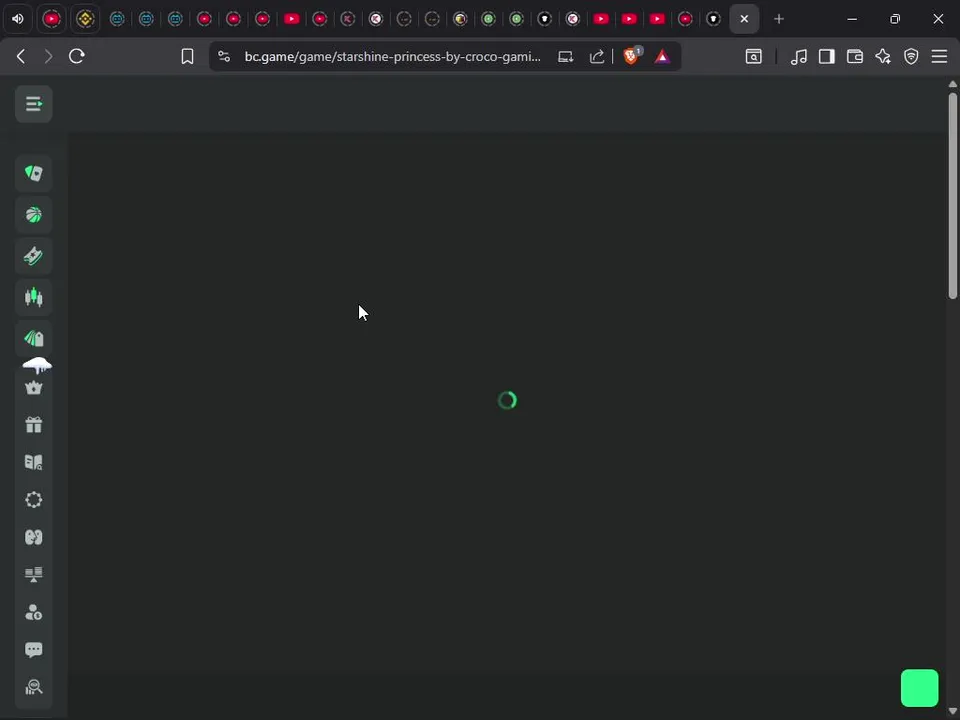Mute audio via speaker icon in tab strip

coord(18,19)
